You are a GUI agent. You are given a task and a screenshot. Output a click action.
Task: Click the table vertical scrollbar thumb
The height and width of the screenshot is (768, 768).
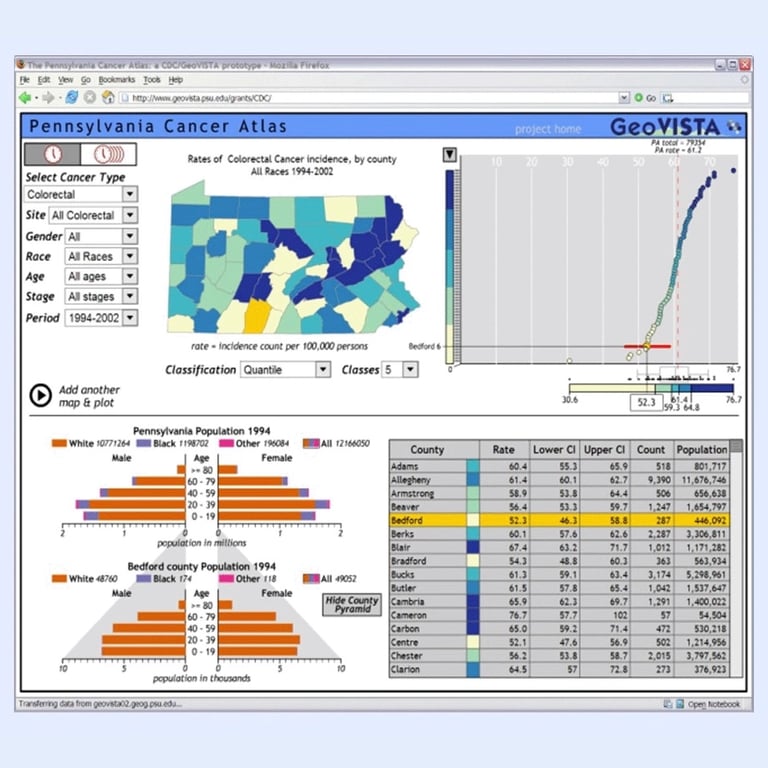point(736,446)
